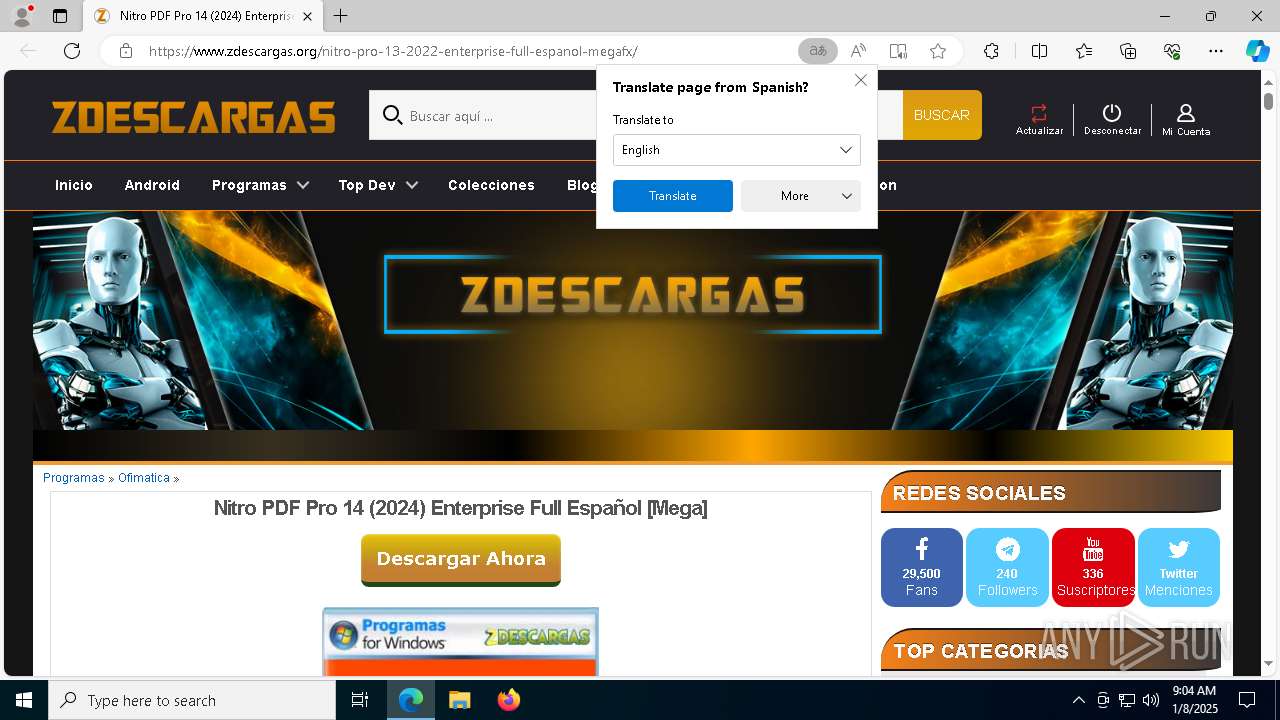Click the search magnifier icon in site
This screenshot has height=720, width=1280.
(x=392, y=116)
